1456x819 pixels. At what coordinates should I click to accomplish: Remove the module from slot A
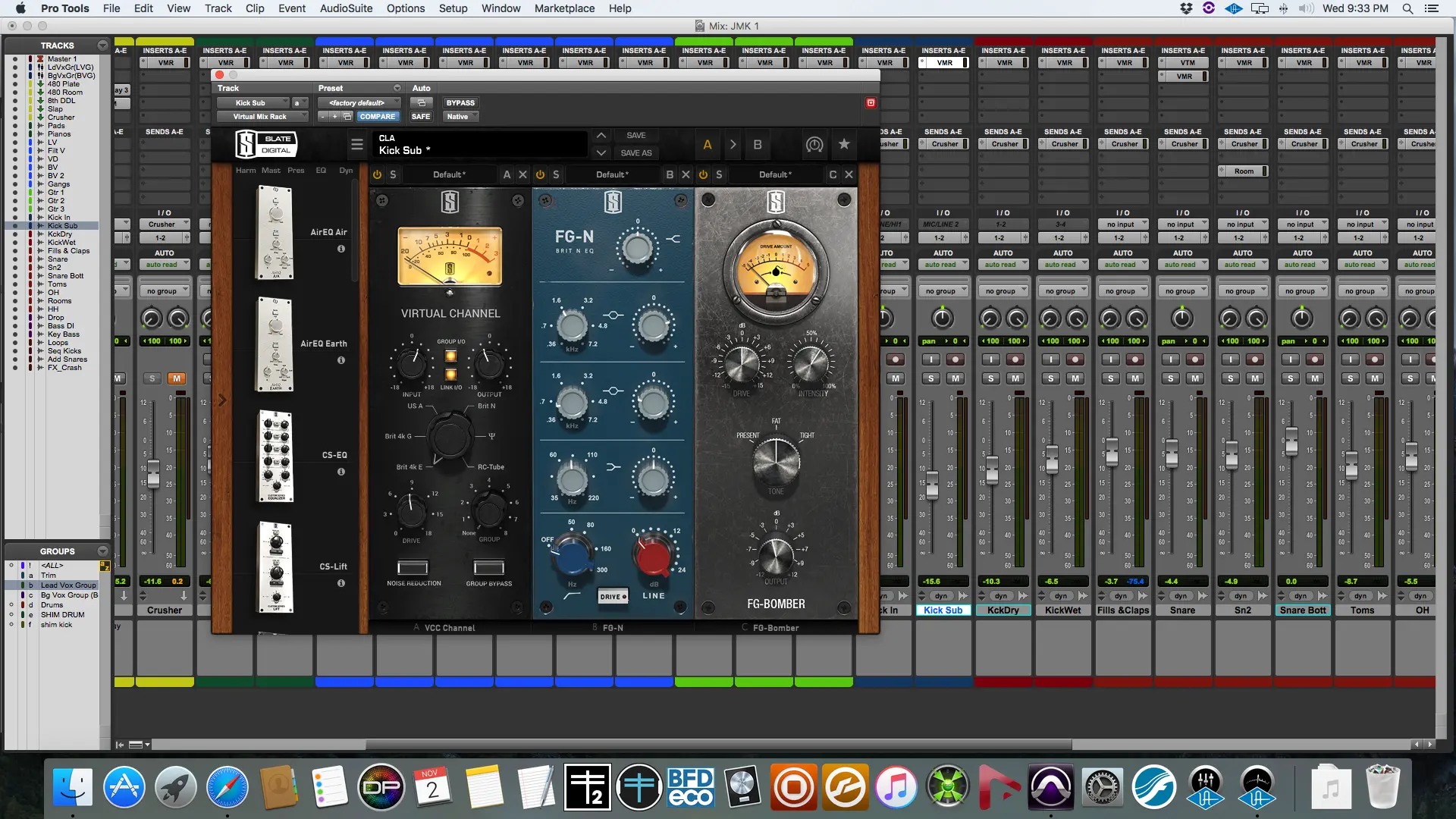point(522,174)
